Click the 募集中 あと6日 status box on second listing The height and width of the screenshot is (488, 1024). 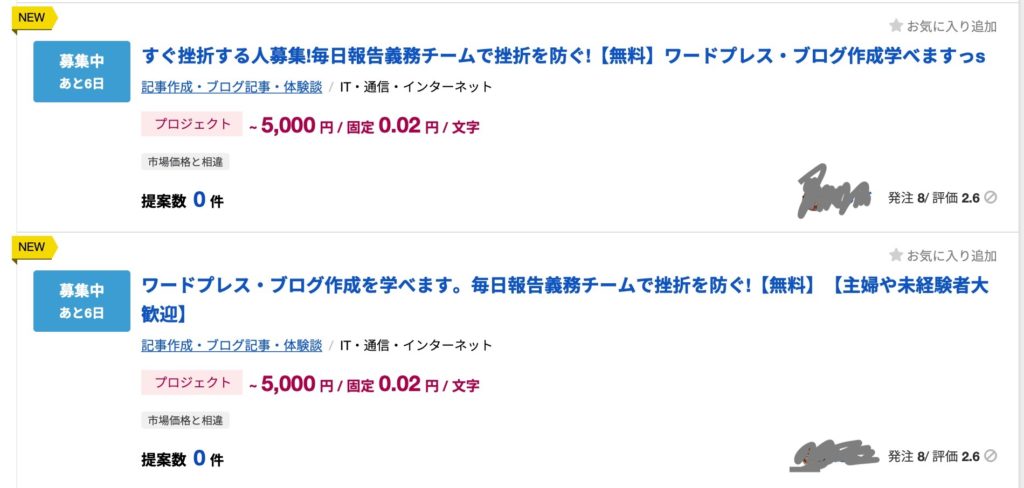(x=82, y=301)
